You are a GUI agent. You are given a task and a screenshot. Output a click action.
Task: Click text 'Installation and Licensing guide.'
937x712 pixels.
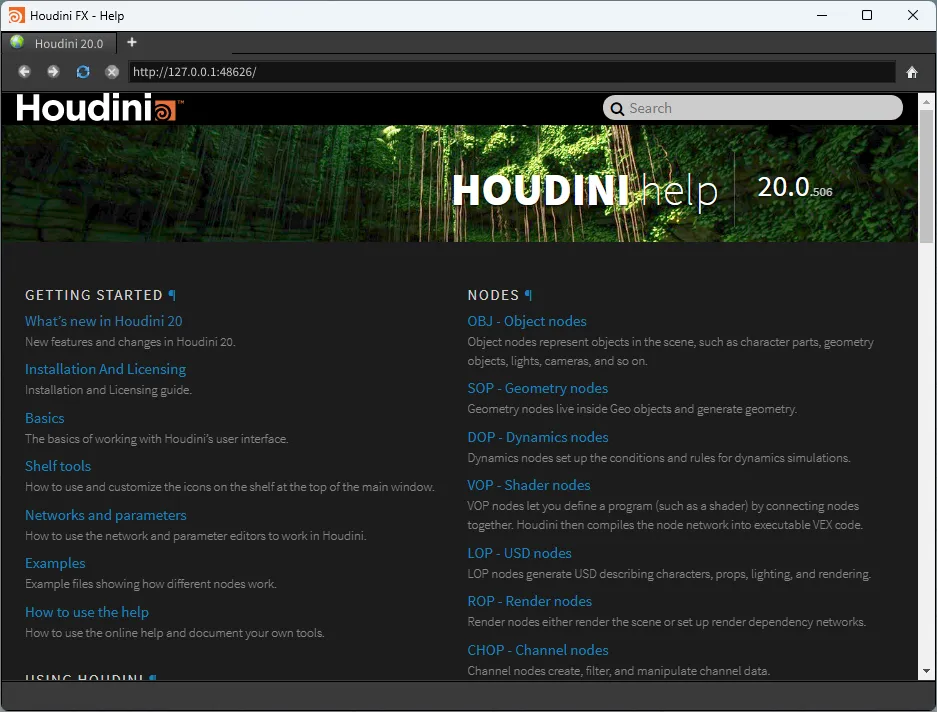click(108, 390)
